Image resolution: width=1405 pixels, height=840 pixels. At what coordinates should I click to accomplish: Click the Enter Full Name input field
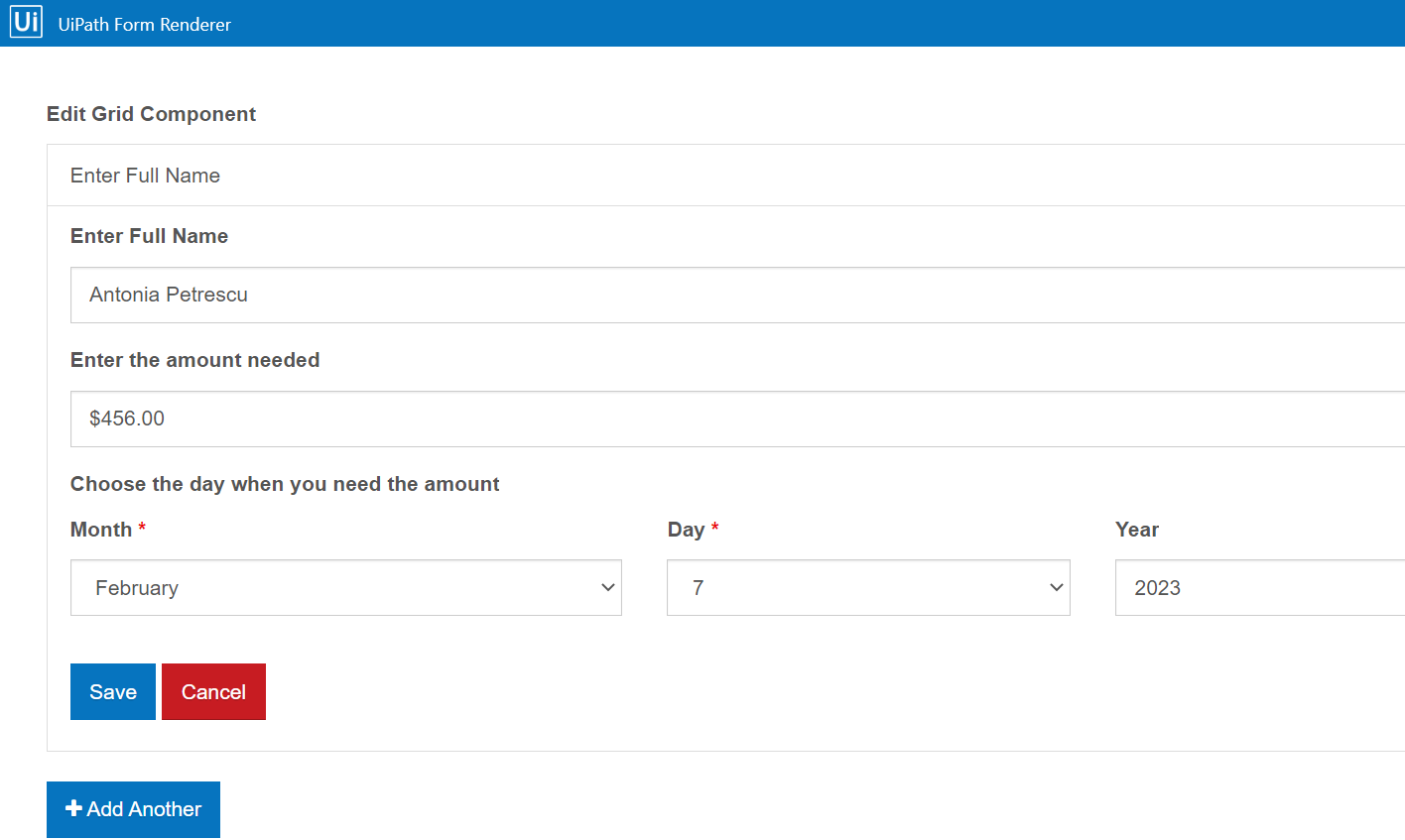point(737,295)
